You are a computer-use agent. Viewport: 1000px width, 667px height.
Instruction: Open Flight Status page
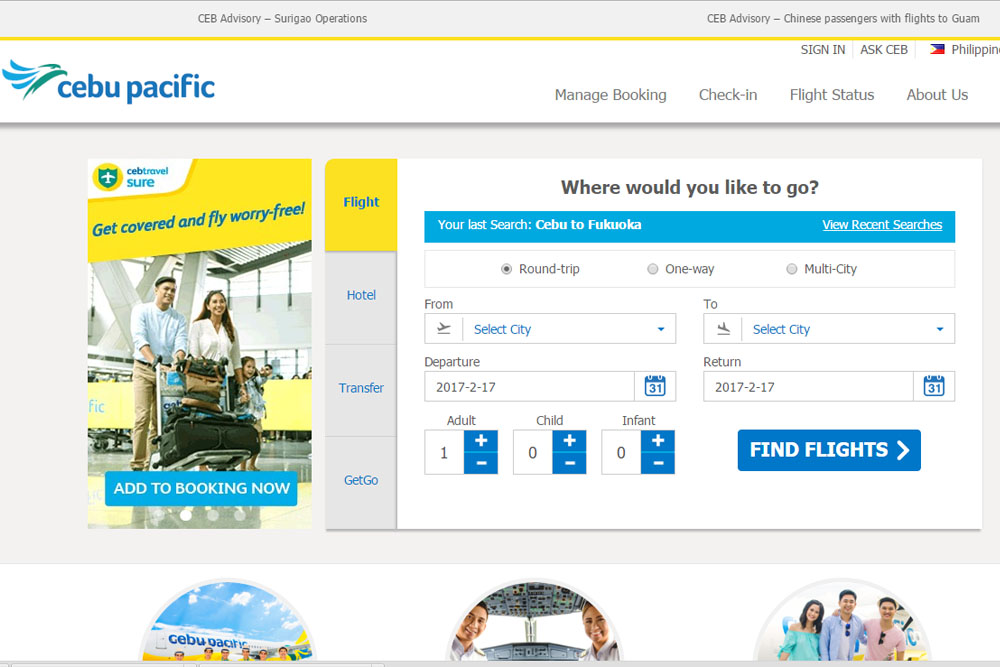coord(832,95)
